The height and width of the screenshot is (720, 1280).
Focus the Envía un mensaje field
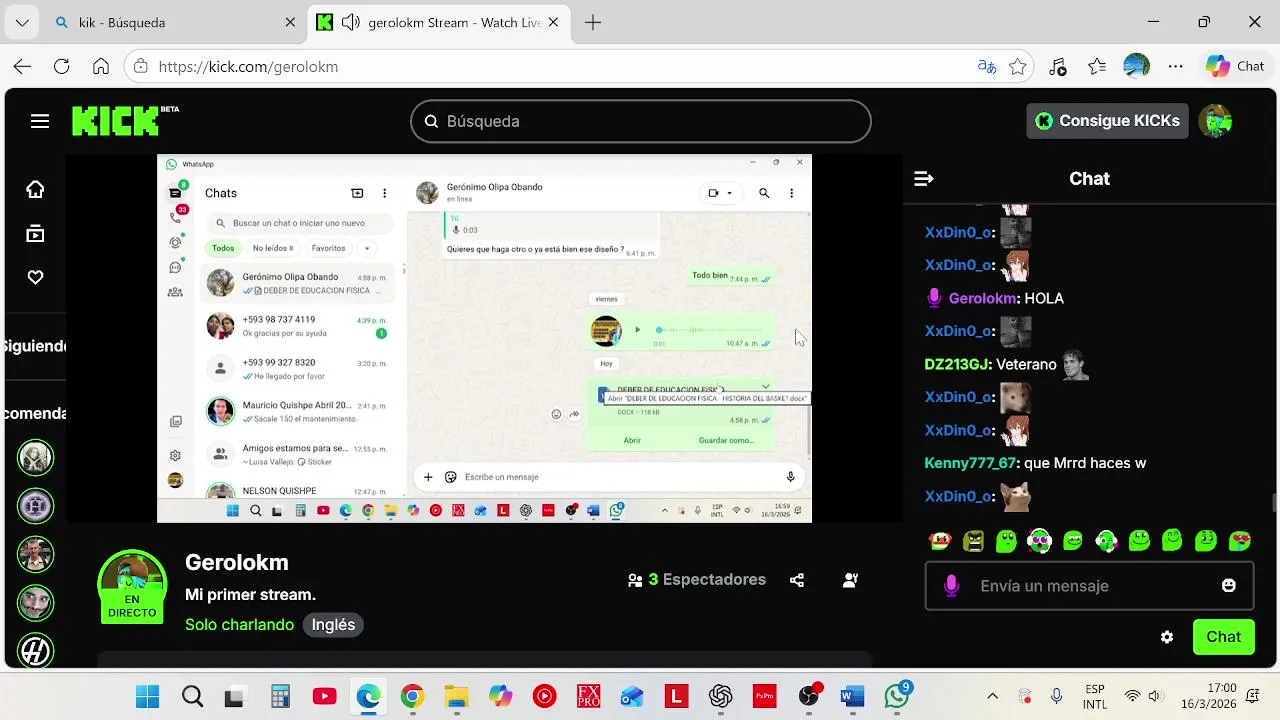pyautogui.click(x=1089, y=586)
